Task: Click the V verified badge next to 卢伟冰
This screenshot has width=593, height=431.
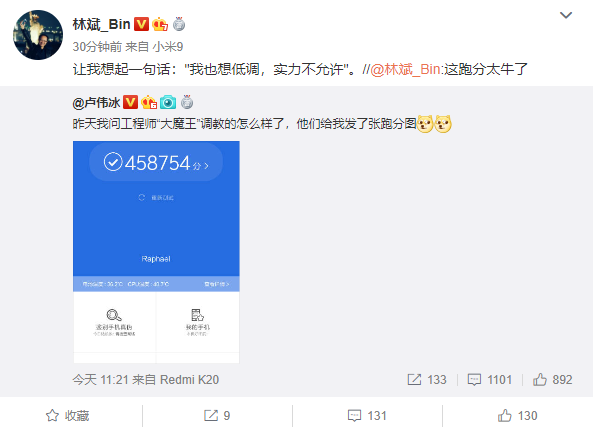Action: [130, 102]
